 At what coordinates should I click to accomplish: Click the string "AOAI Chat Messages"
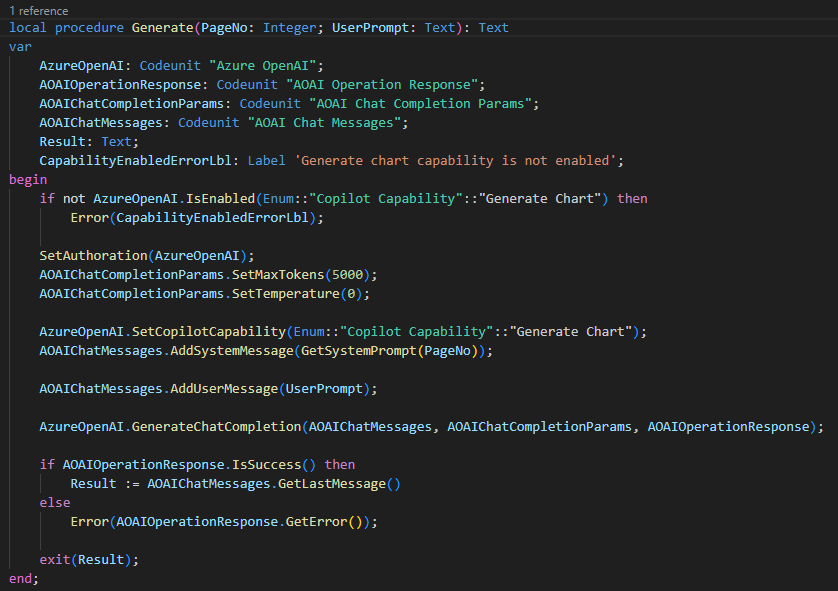[x=324, y=123]
